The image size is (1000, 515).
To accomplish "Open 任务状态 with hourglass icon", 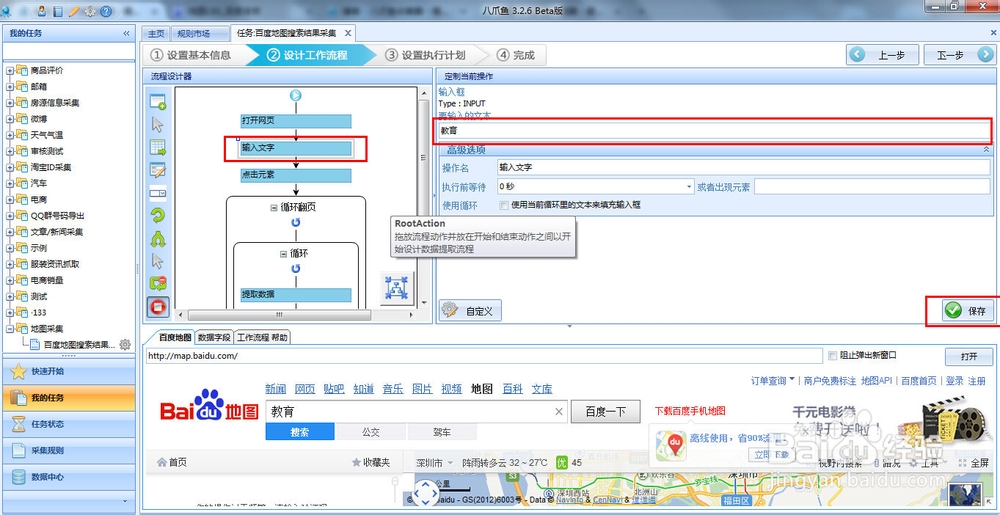I will [x=68, y=424].
